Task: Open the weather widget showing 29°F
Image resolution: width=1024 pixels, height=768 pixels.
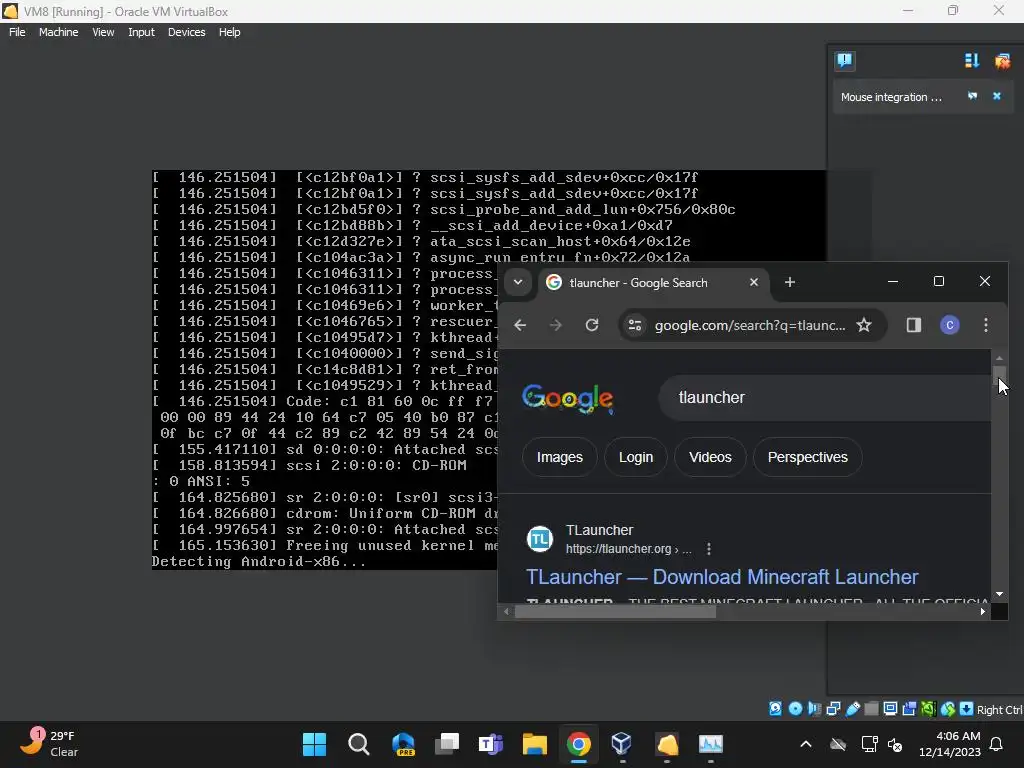Action: [x=49, y=744]
